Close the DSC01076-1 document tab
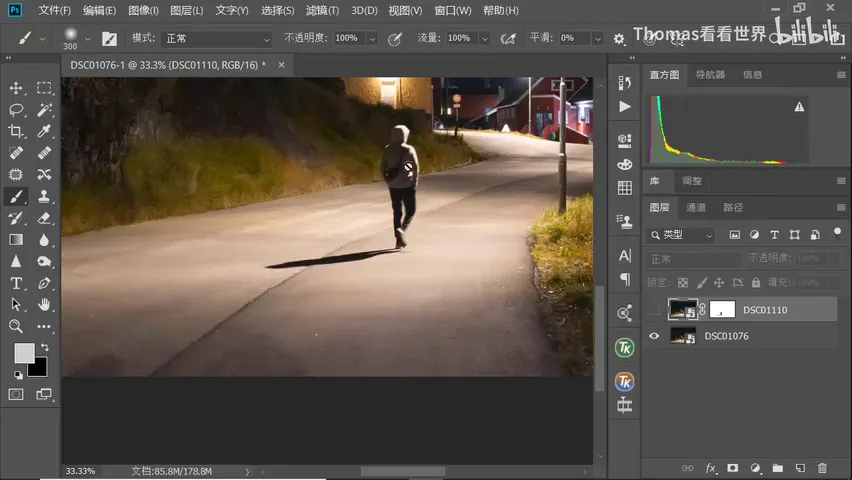Screen dimensions: 852x480 tap(281, 65)
